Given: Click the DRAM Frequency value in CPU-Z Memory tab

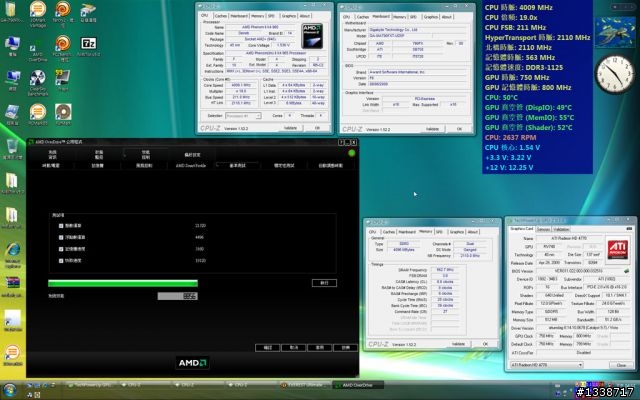Looking at the screenshot, I should 444,270.
